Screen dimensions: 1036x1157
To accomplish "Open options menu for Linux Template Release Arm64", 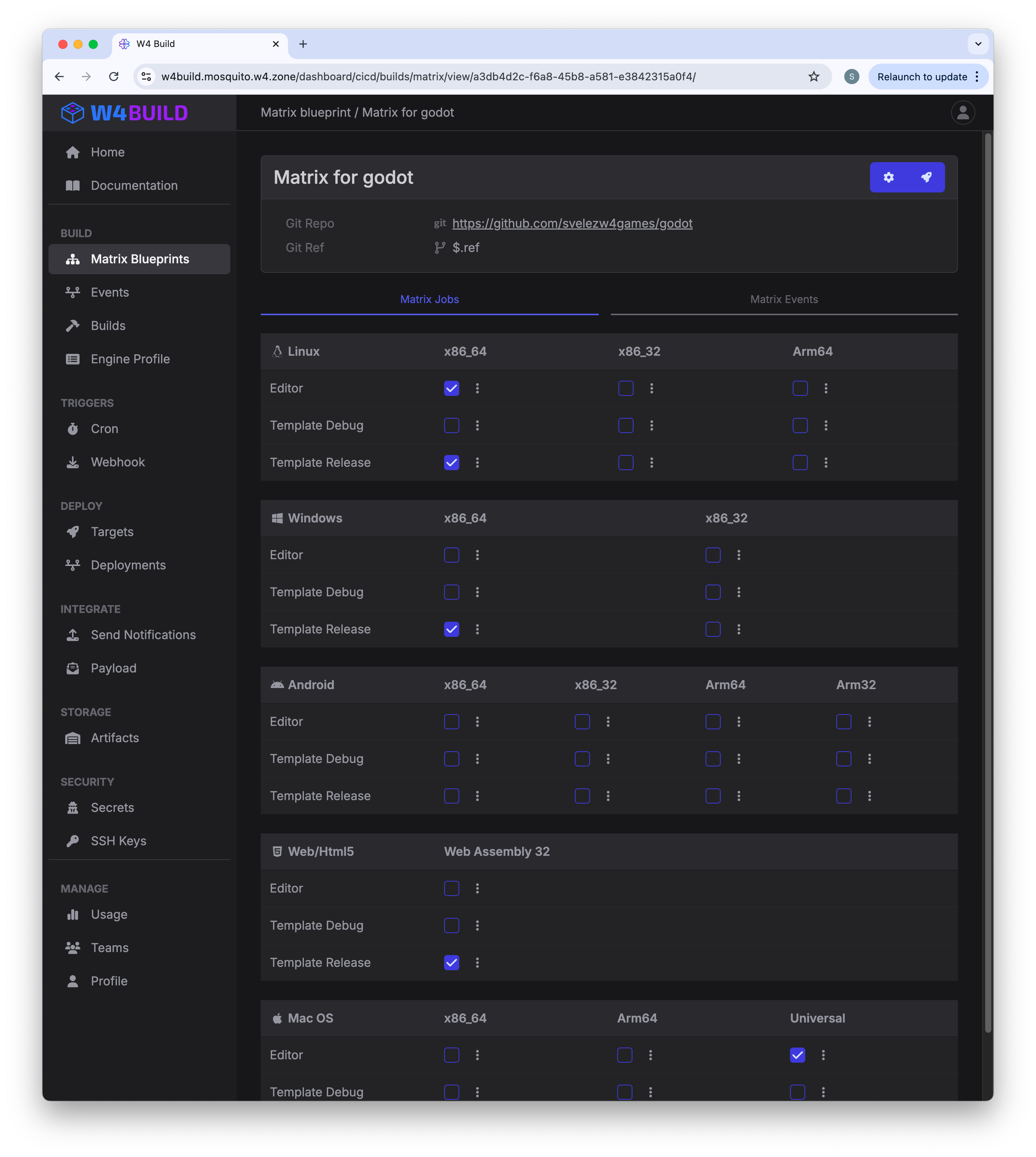I will pyautogui.click(x=826, y=462).
